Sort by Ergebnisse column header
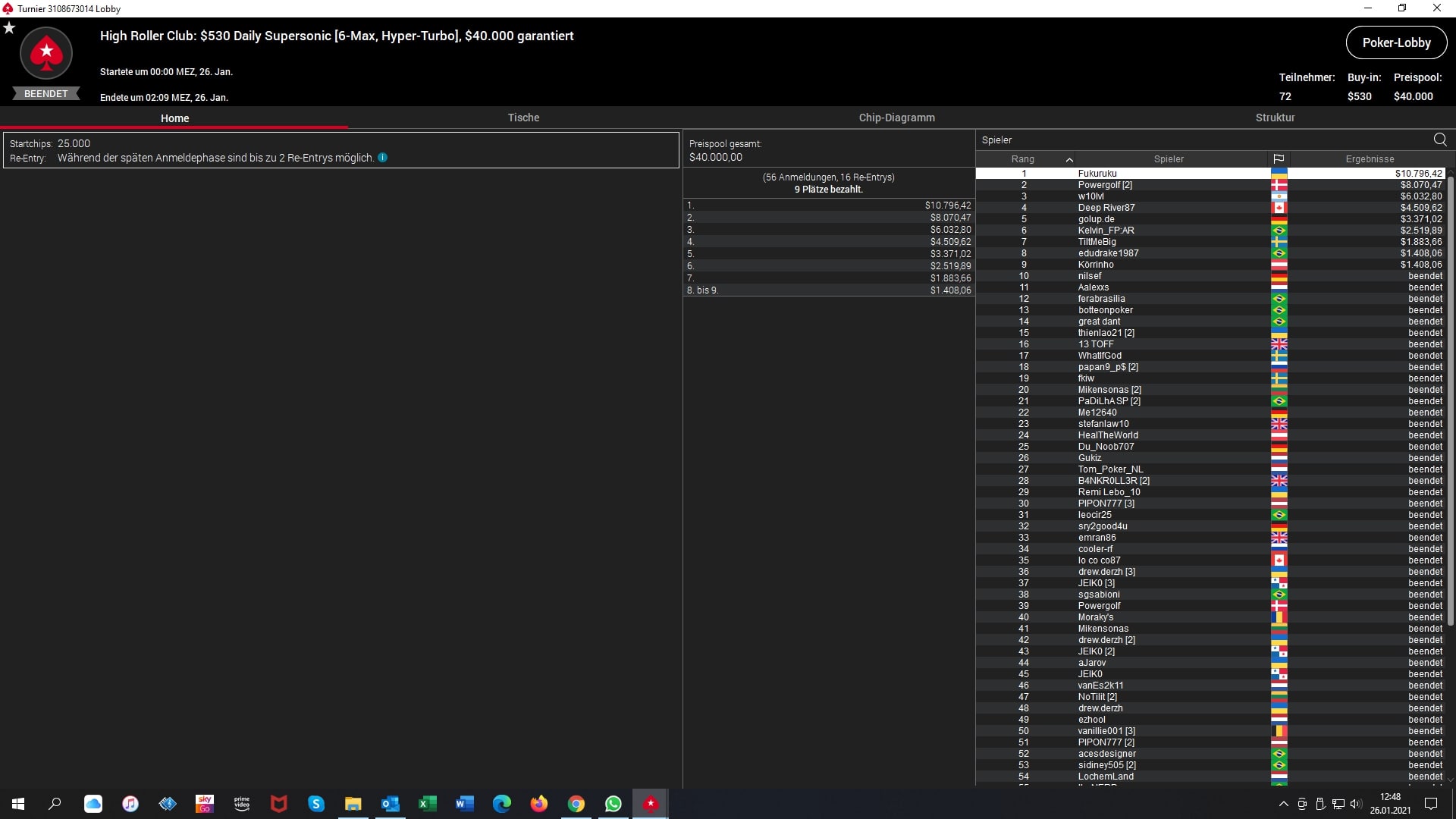1456x819 pixels. 1370,159
